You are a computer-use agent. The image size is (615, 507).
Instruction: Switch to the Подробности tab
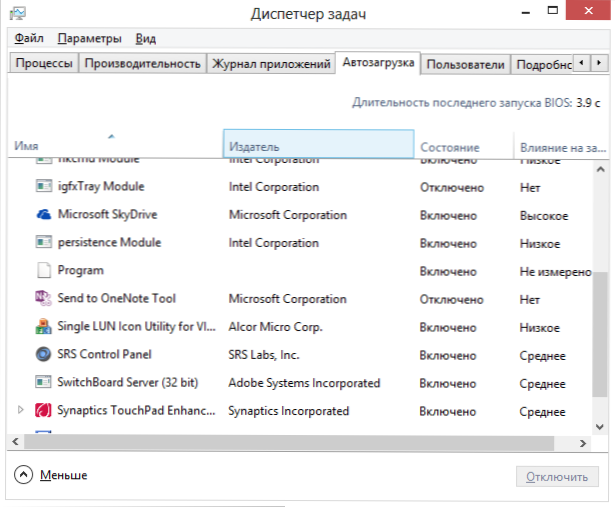click(x=544, y=64)
